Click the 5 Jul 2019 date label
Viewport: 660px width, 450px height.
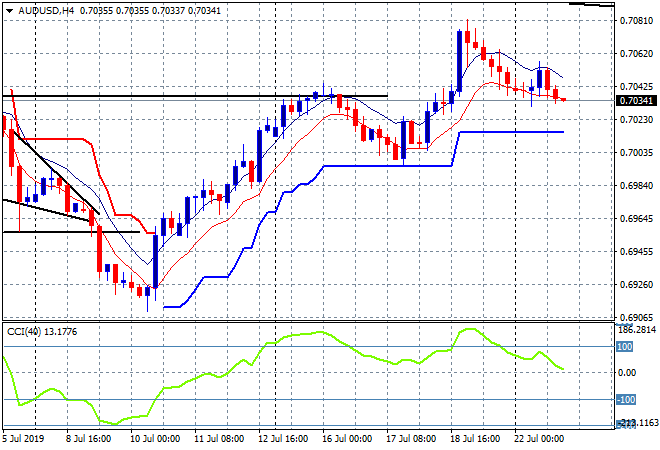[x=23, y=439]
